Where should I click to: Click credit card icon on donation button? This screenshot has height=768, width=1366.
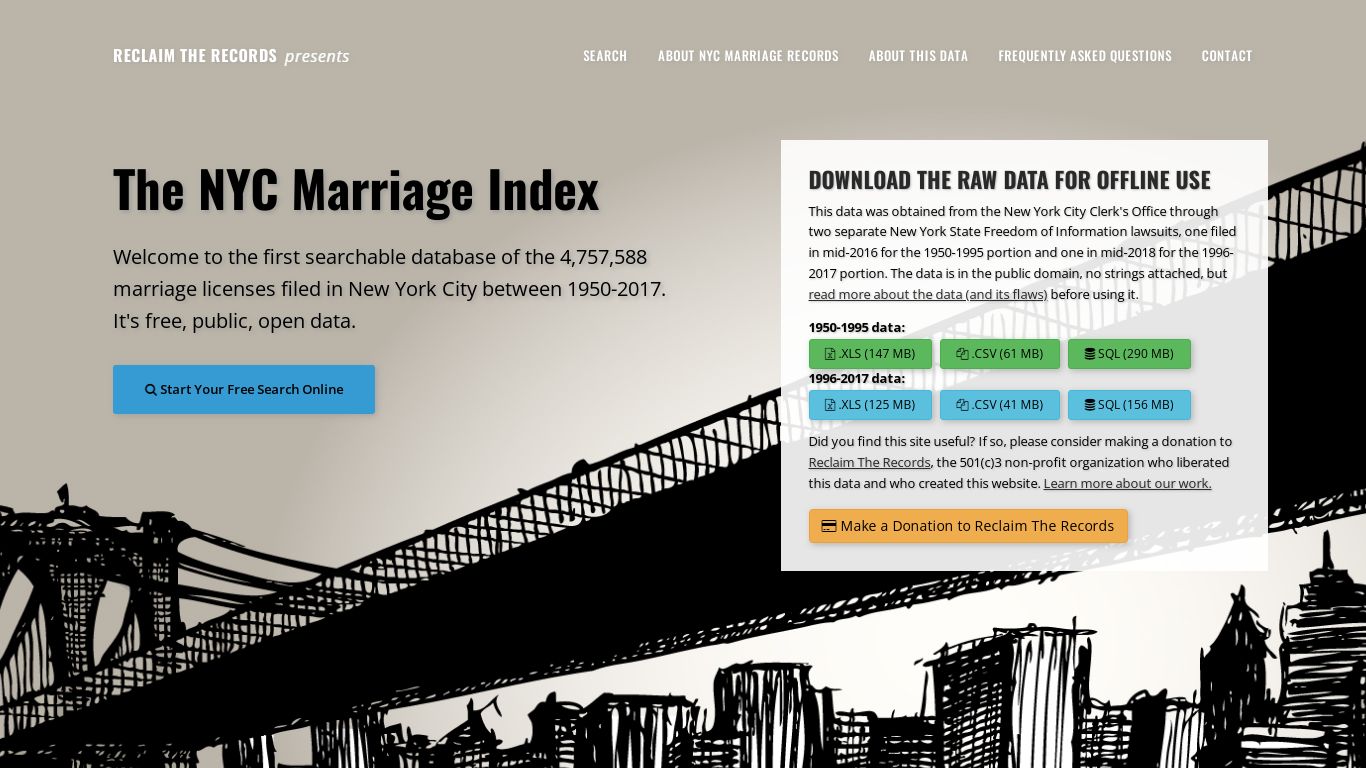point(829,526)
